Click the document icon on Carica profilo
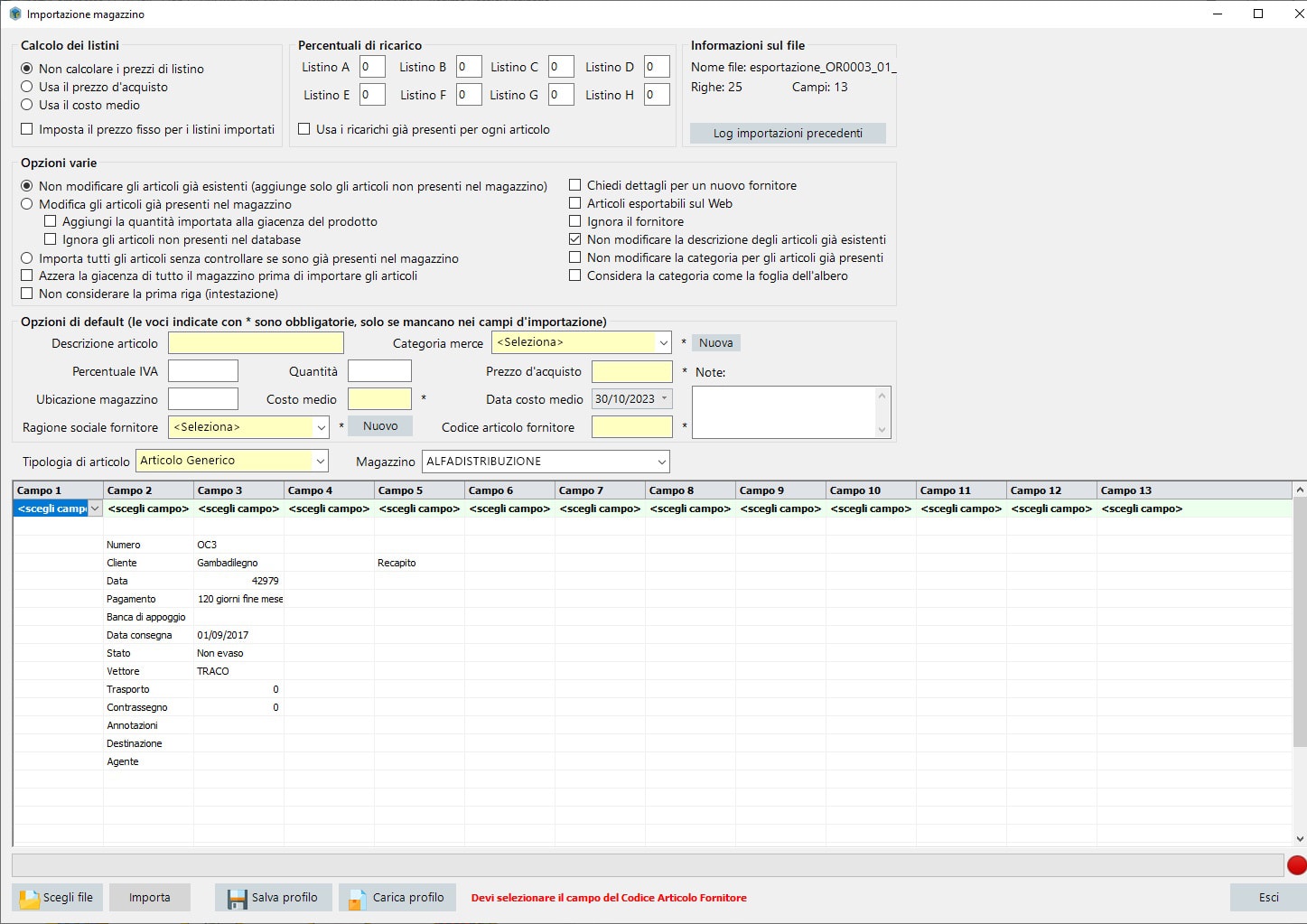 (x=359, y=898)
